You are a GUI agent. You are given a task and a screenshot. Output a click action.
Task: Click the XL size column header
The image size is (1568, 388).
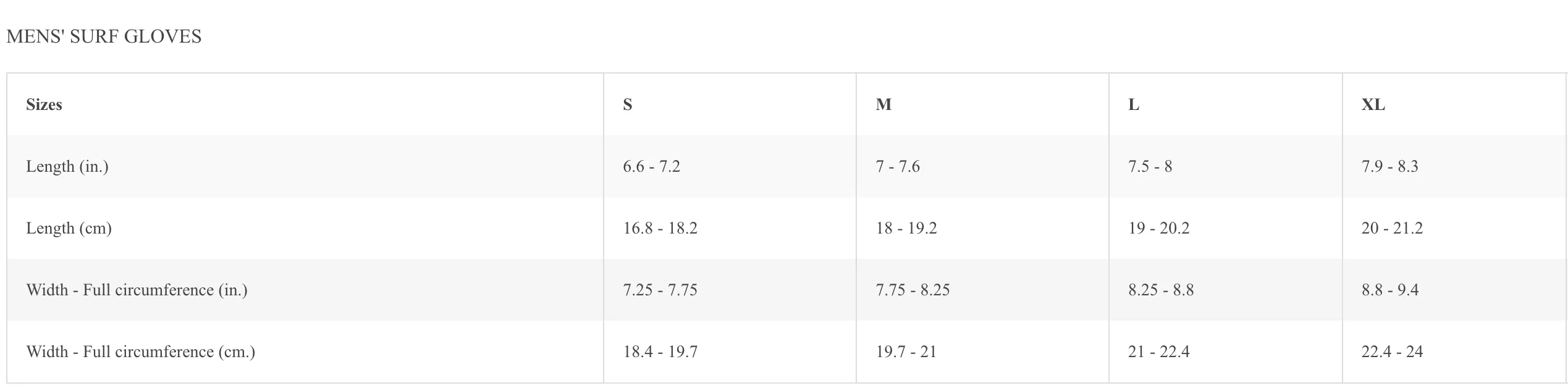click(x=1454, y=104)
